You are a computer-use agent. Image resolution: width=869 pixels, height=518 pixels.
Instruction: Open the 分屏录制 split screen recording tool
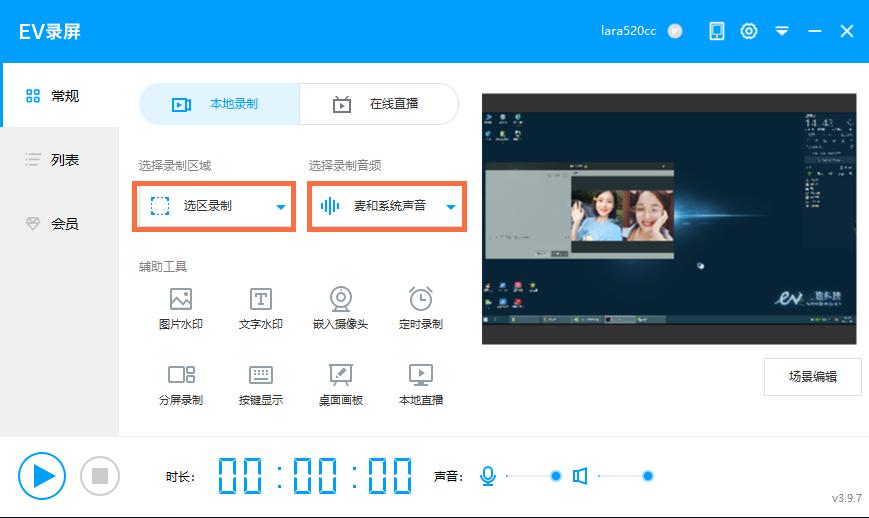pyautogui.click(x=181, y=385)
